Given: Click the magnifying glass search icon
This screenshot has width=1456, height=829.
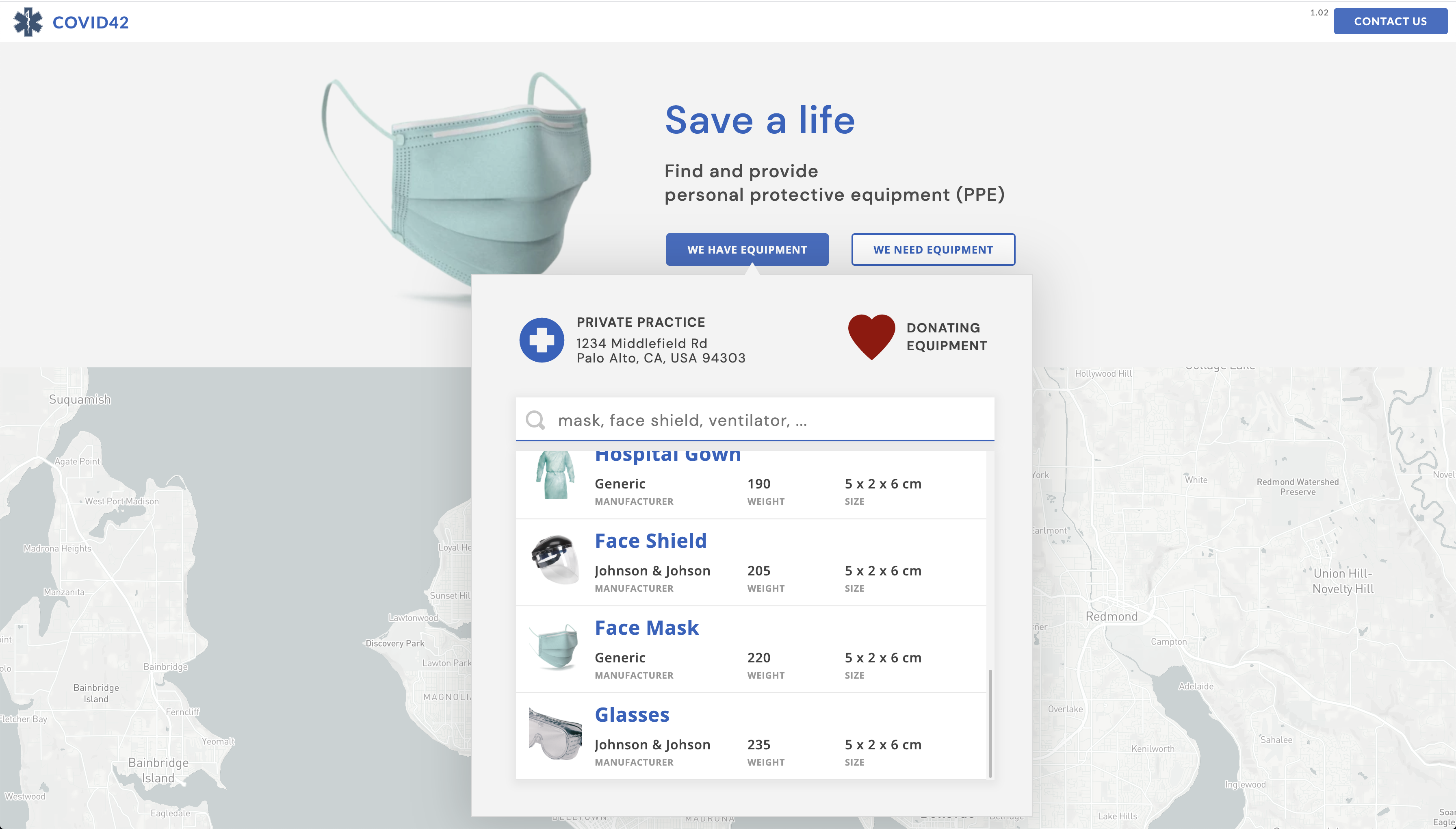Looking at the screenshot, I should (535, 420).
